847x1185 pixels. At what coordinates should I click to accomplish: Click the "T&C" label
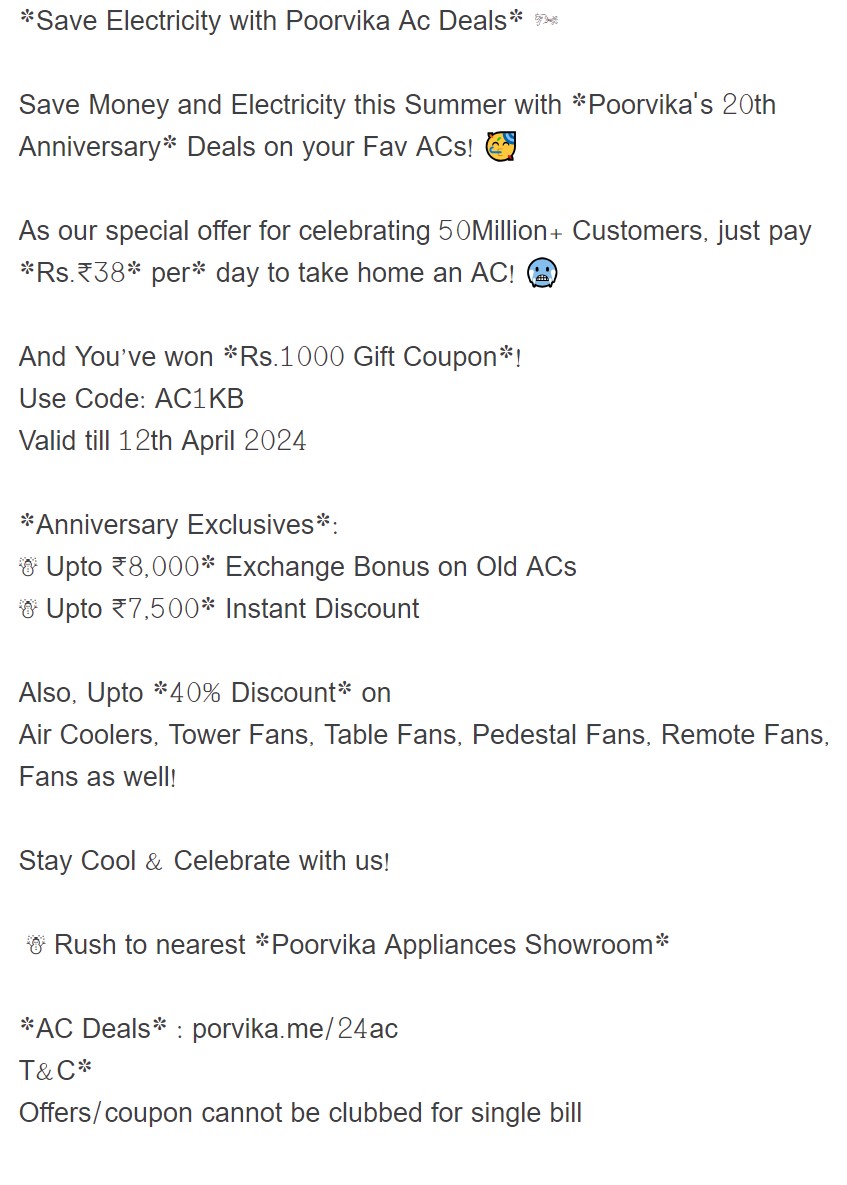(x=48, y=1071)
